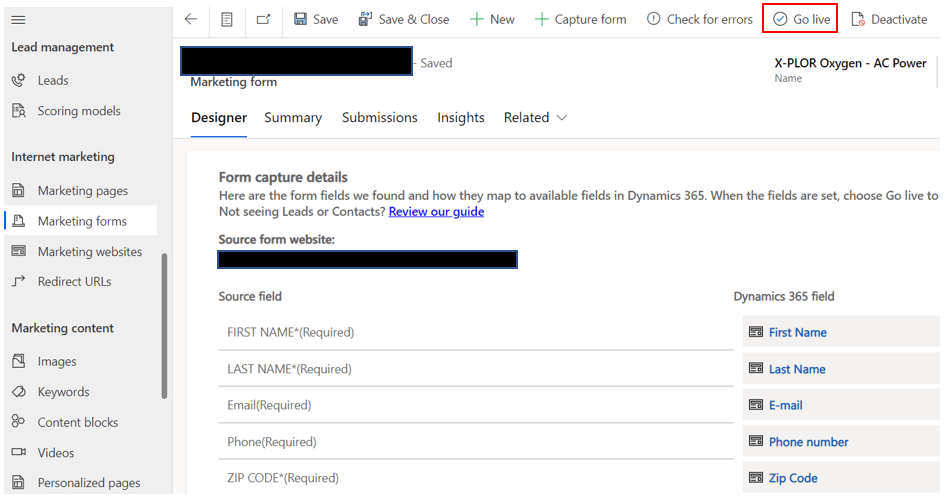The width and height of the screenshot is (946, 498).
Task: Open the Submissions tab
Action: [379, 118]
